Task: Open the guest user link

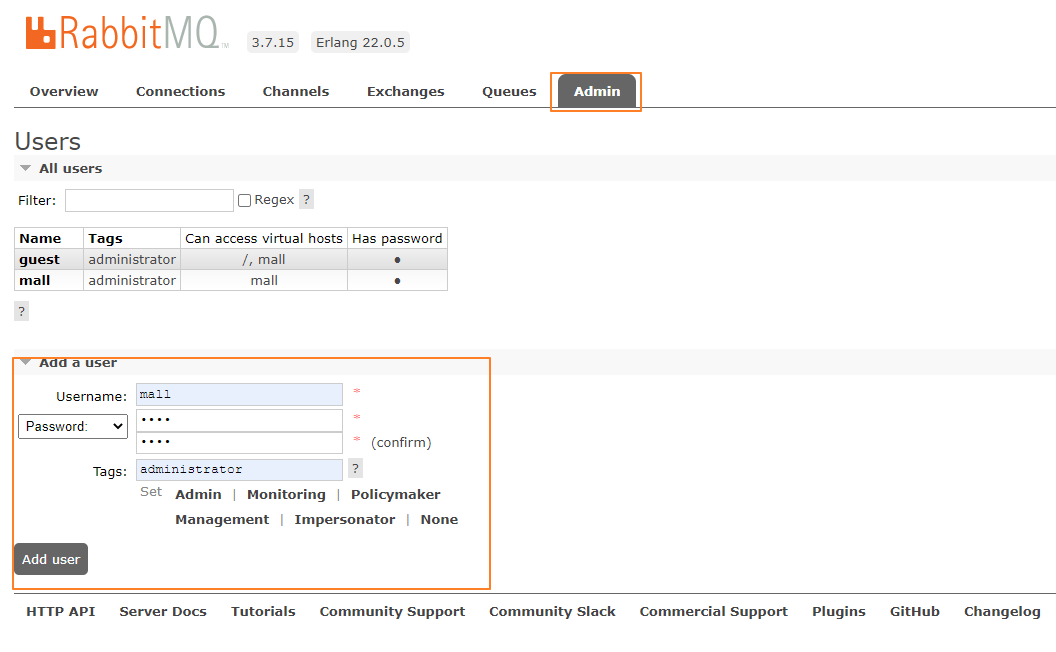Action: click(39, 260)
